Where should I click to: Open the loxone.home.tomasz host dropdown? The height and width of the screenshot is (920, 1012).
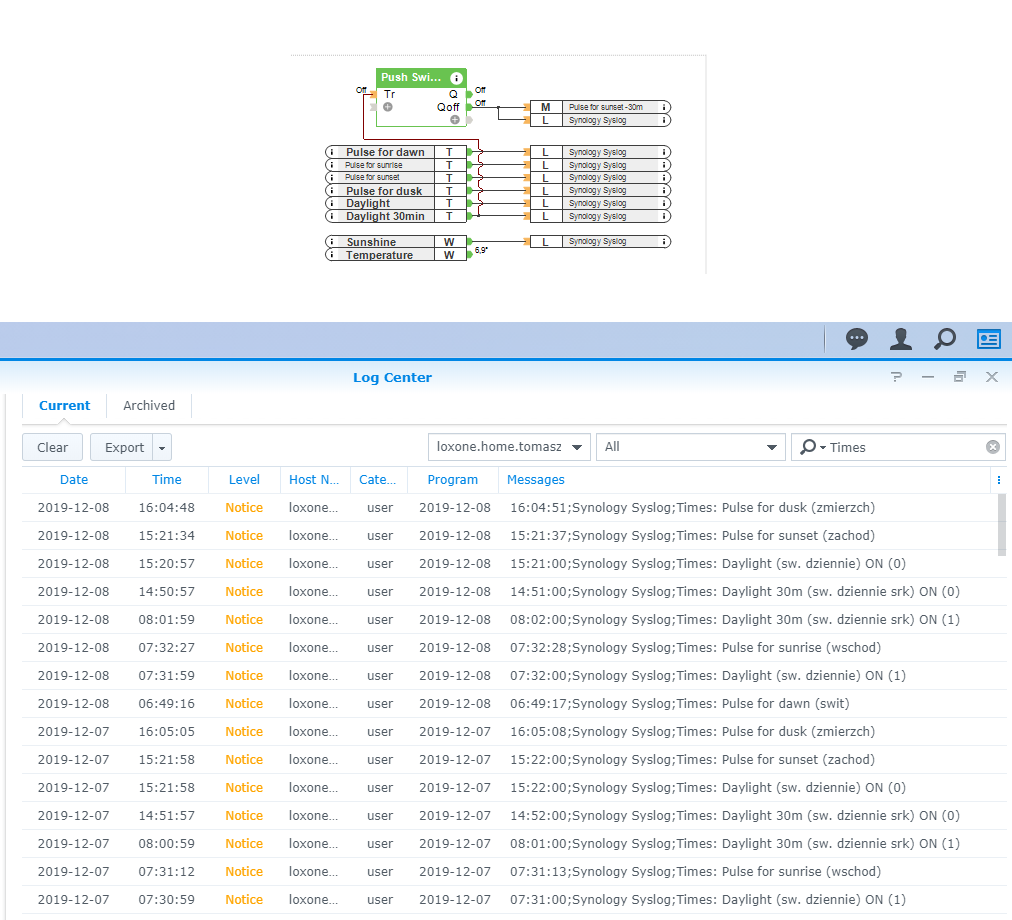(x=509, y=447)
